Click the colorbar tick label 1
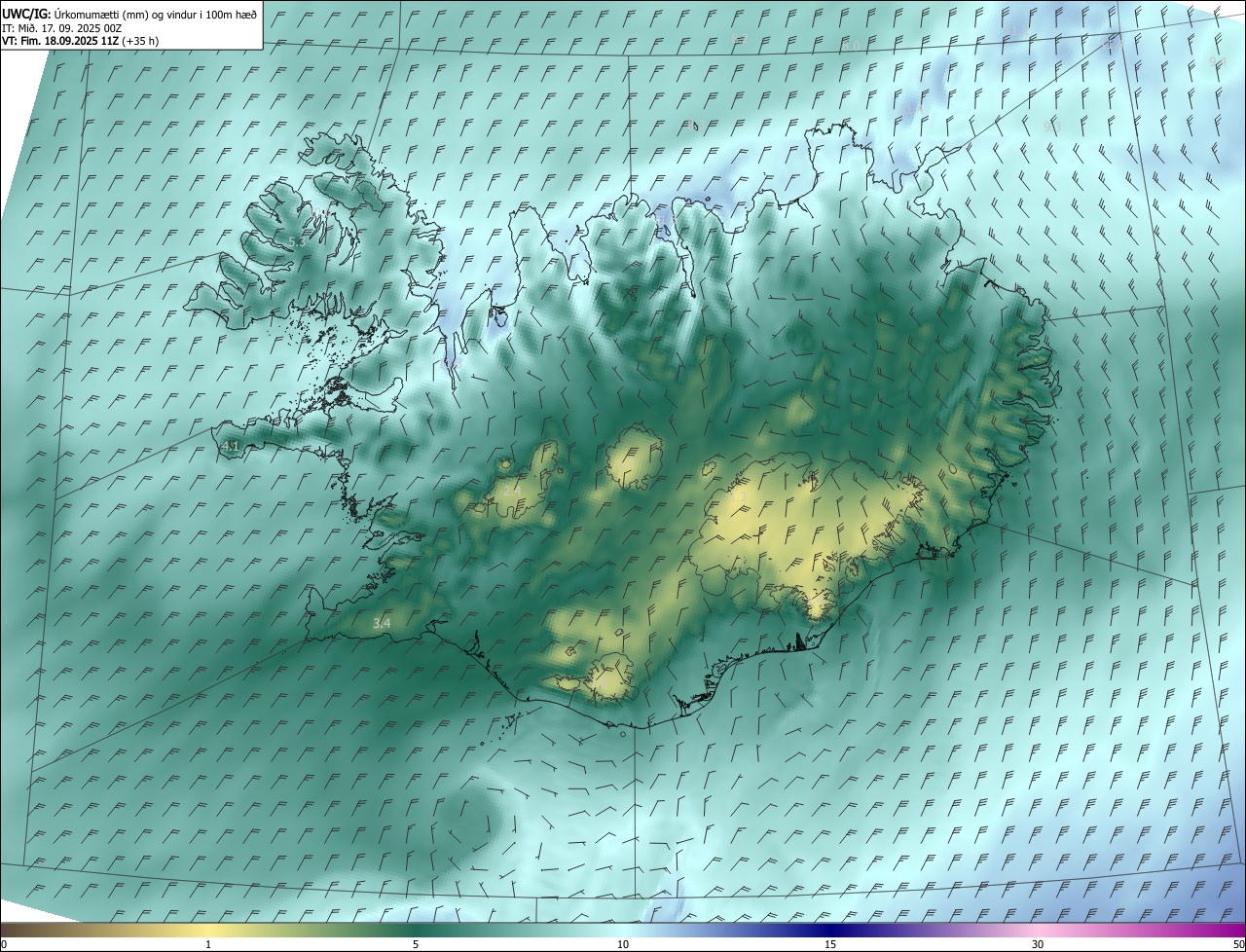 208,944
